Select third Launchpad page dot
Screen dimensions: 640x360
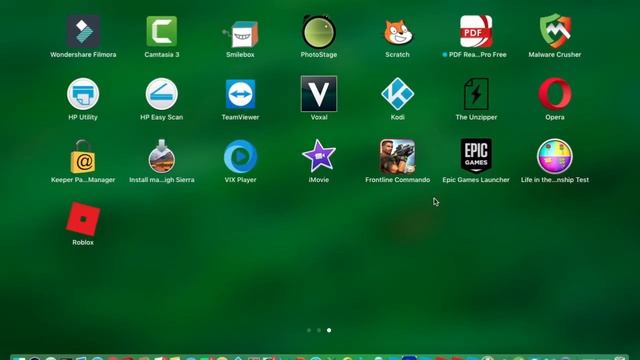point(329,330)
